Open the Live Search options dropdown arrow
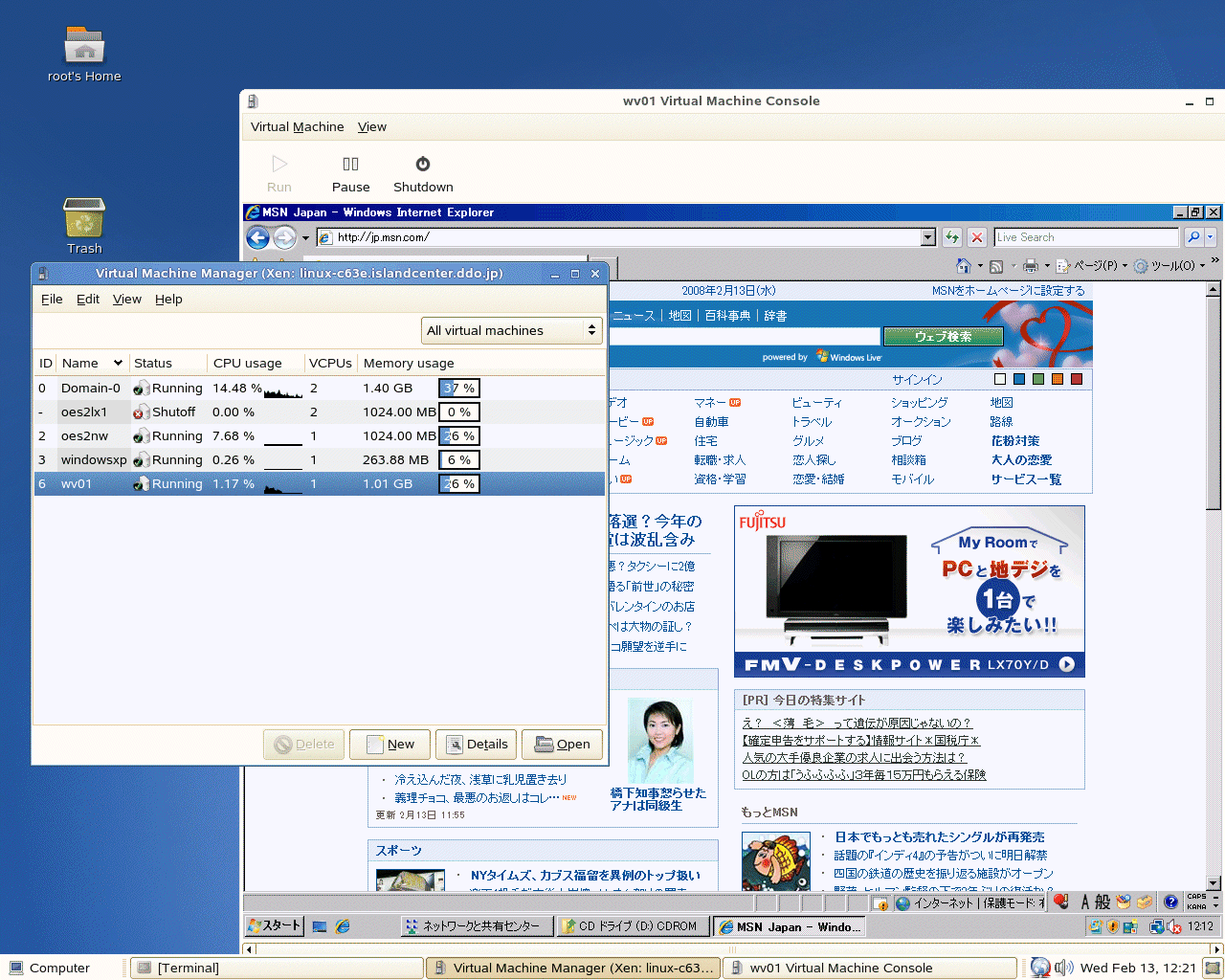The image size is (1225, 980). [1211, 237]
